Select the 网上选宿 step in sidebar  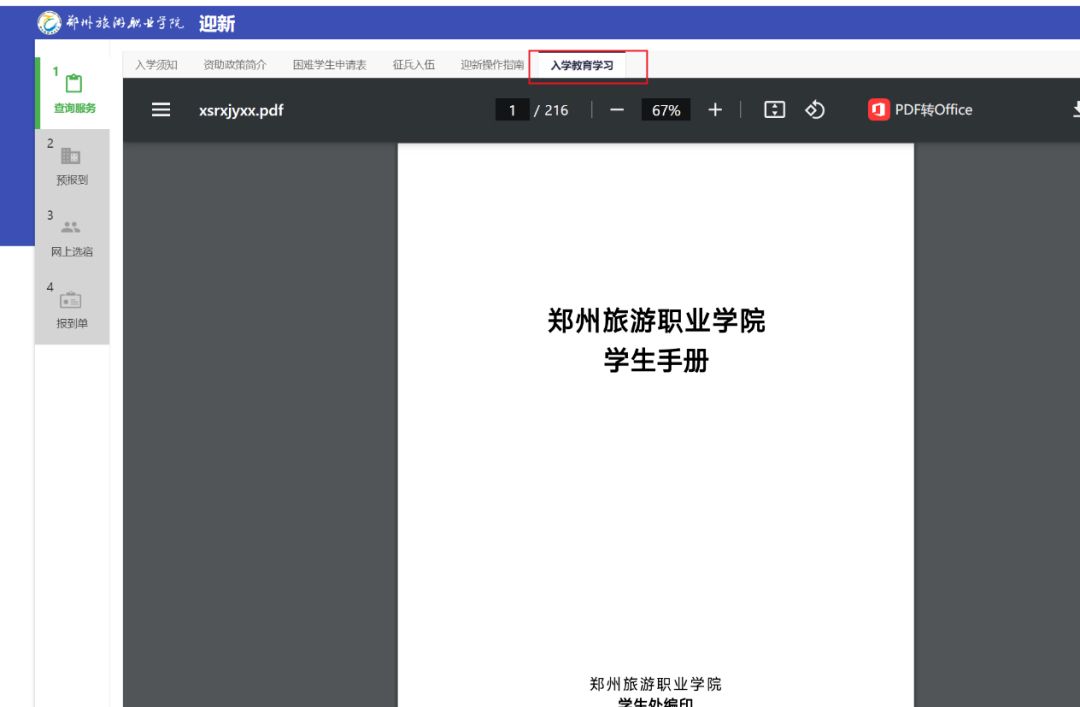72,236
